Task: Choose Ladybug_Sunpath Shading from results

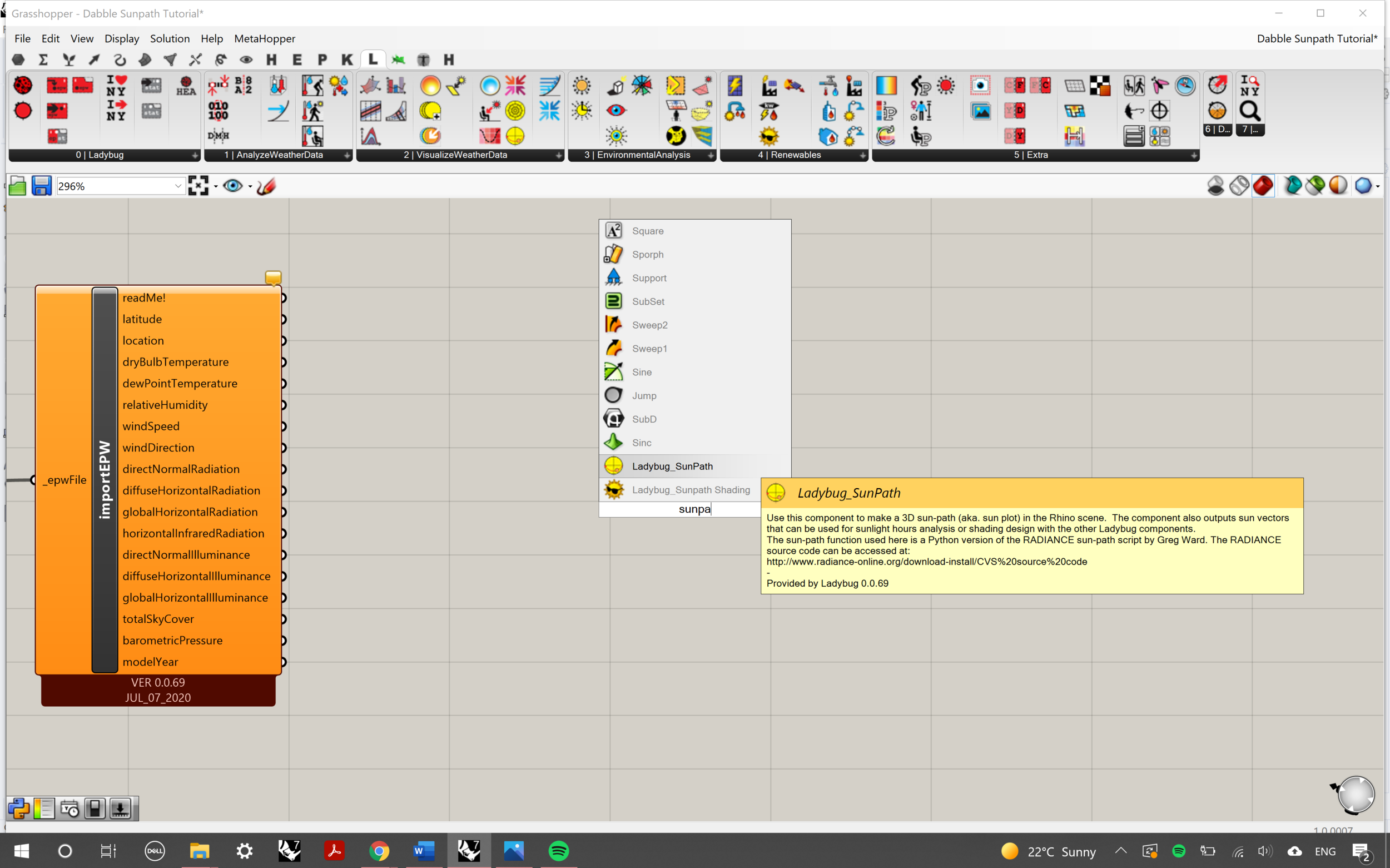Action: tap(691, 490)
